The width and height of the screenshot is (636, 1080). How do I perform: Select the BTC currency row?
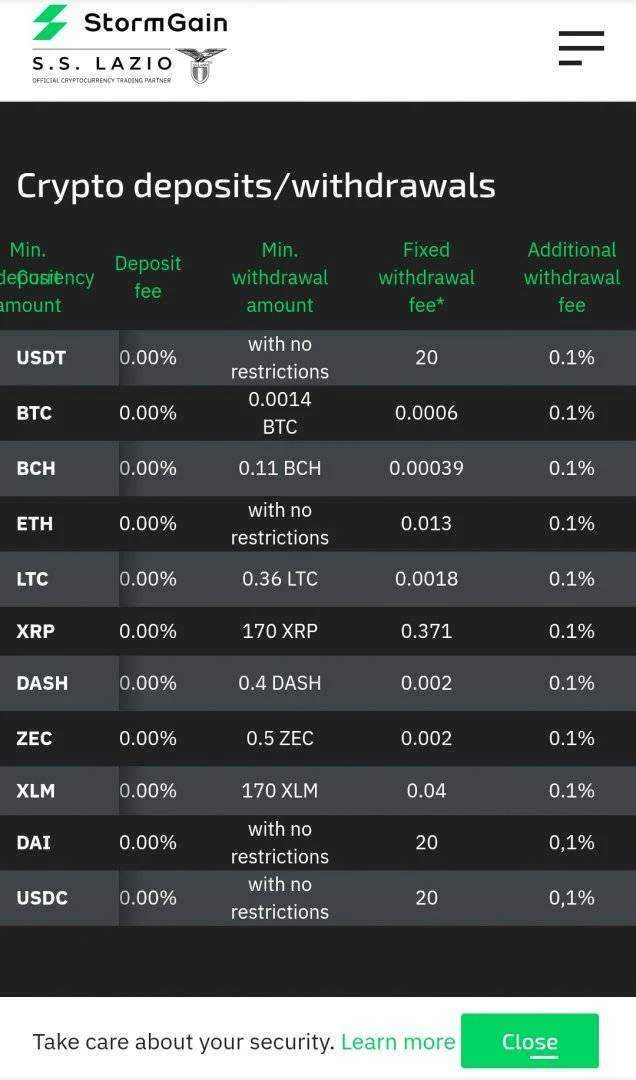(318, 413)
